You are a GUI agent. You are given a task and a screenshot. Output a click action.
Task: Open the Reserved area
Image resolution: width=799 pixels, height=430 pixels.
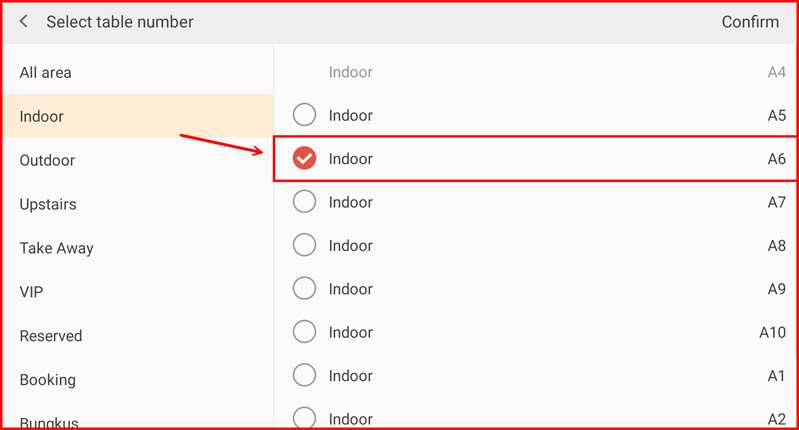(x=51, y=337)
